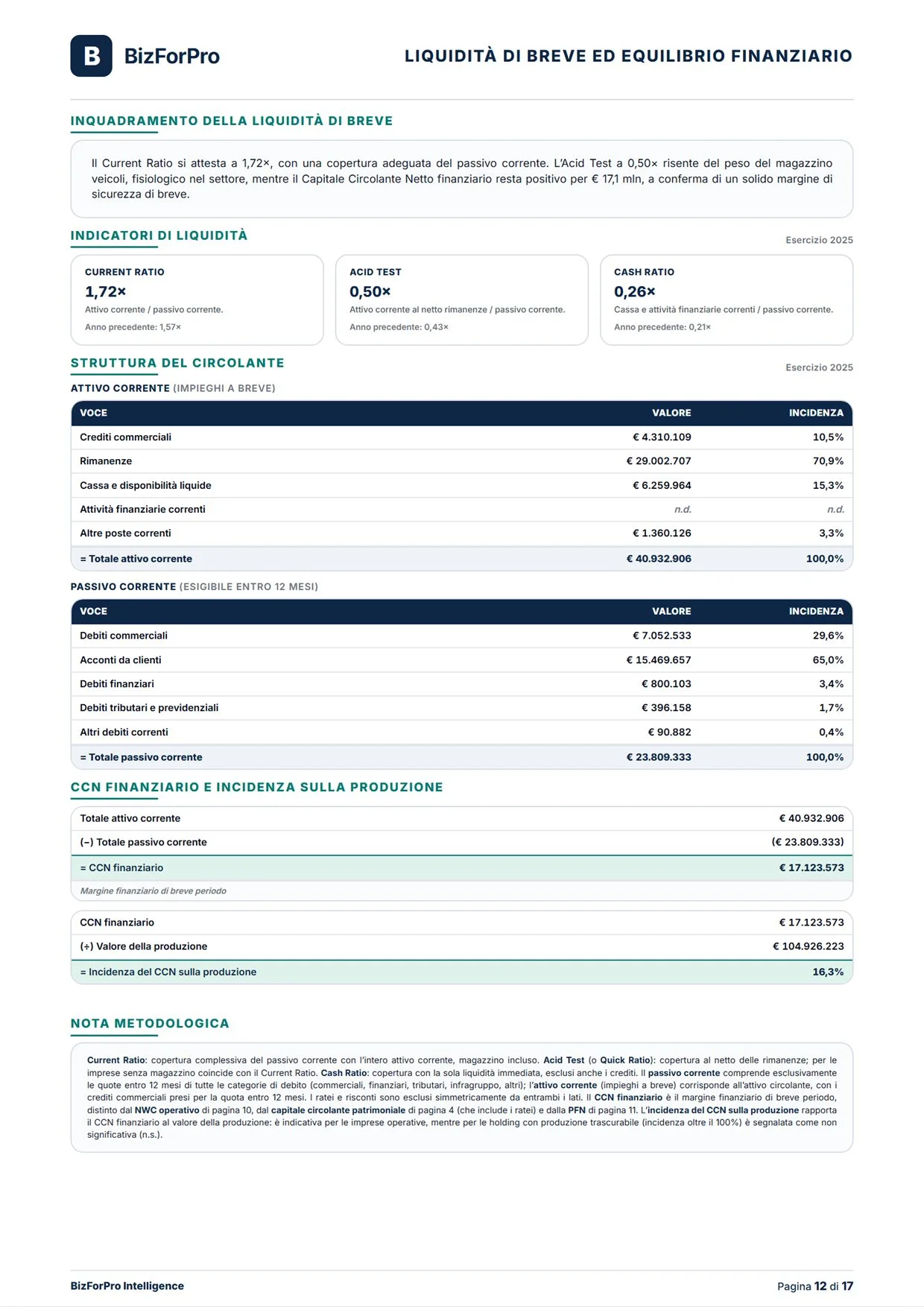Click the Pagina 12 di 17 indicator
This screenshot has height=1307, width=924.
point(815,1286)
